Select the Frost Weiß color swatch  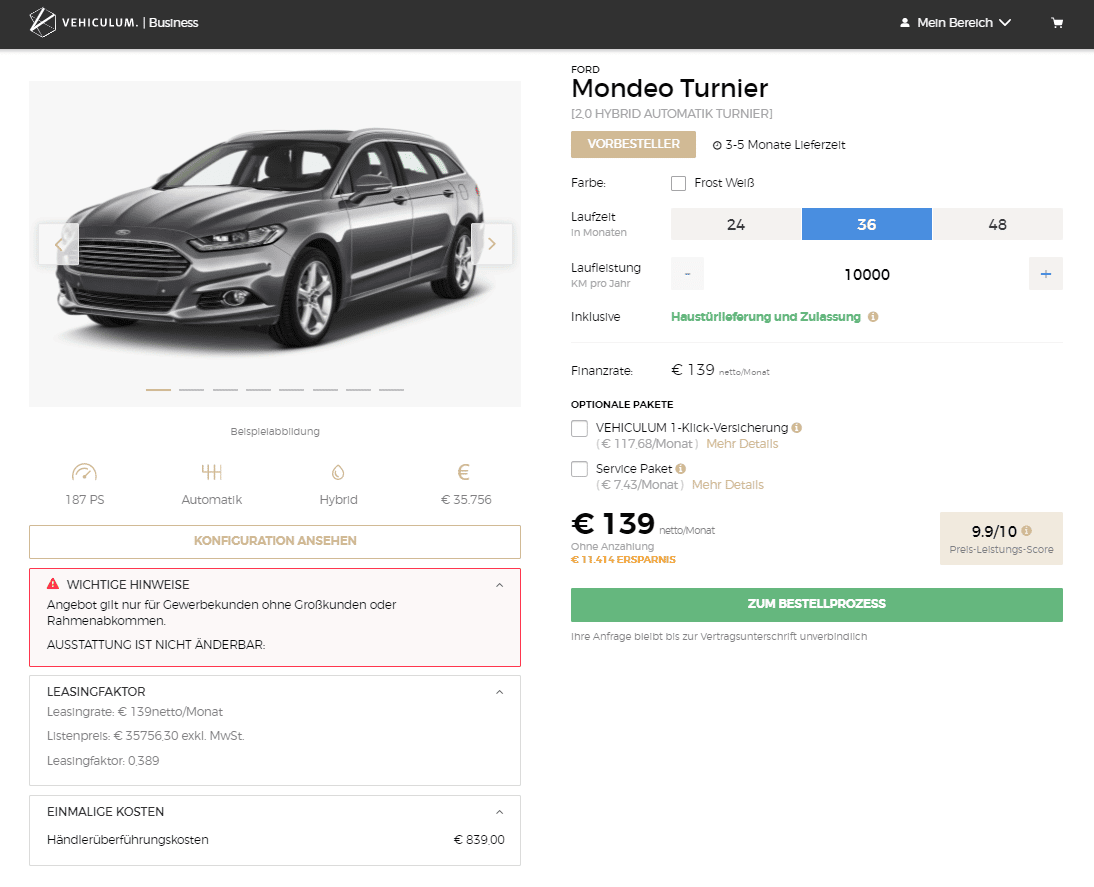(678, 183)
